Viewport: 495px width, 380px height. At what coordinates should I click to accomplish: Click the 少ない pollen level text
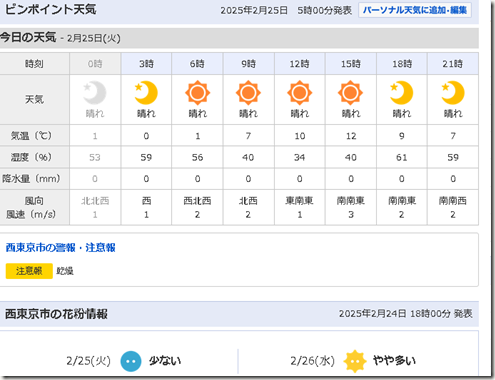coord(165,361)
